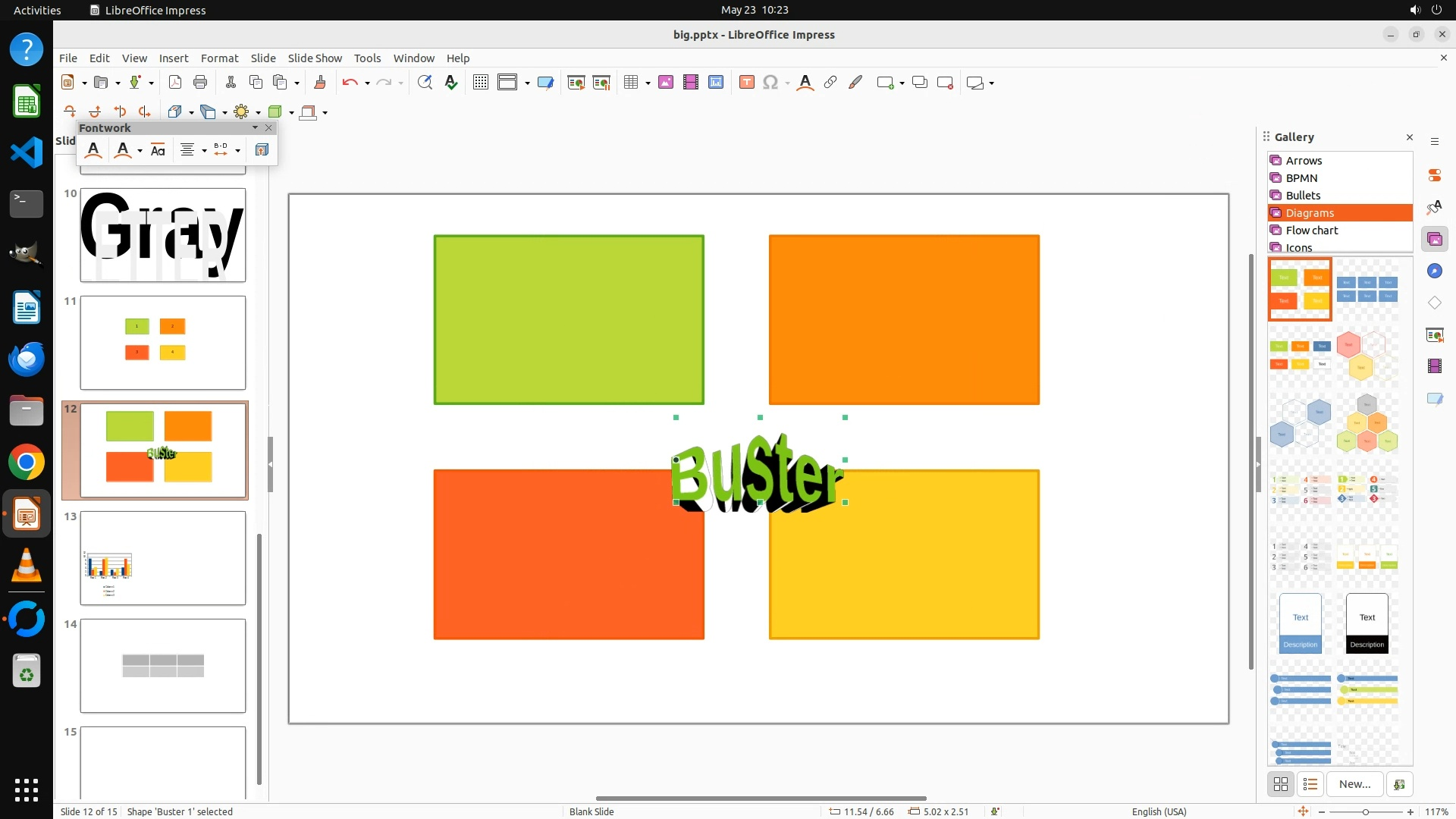Select Flow chart gallery theme

pos(1312,231)
